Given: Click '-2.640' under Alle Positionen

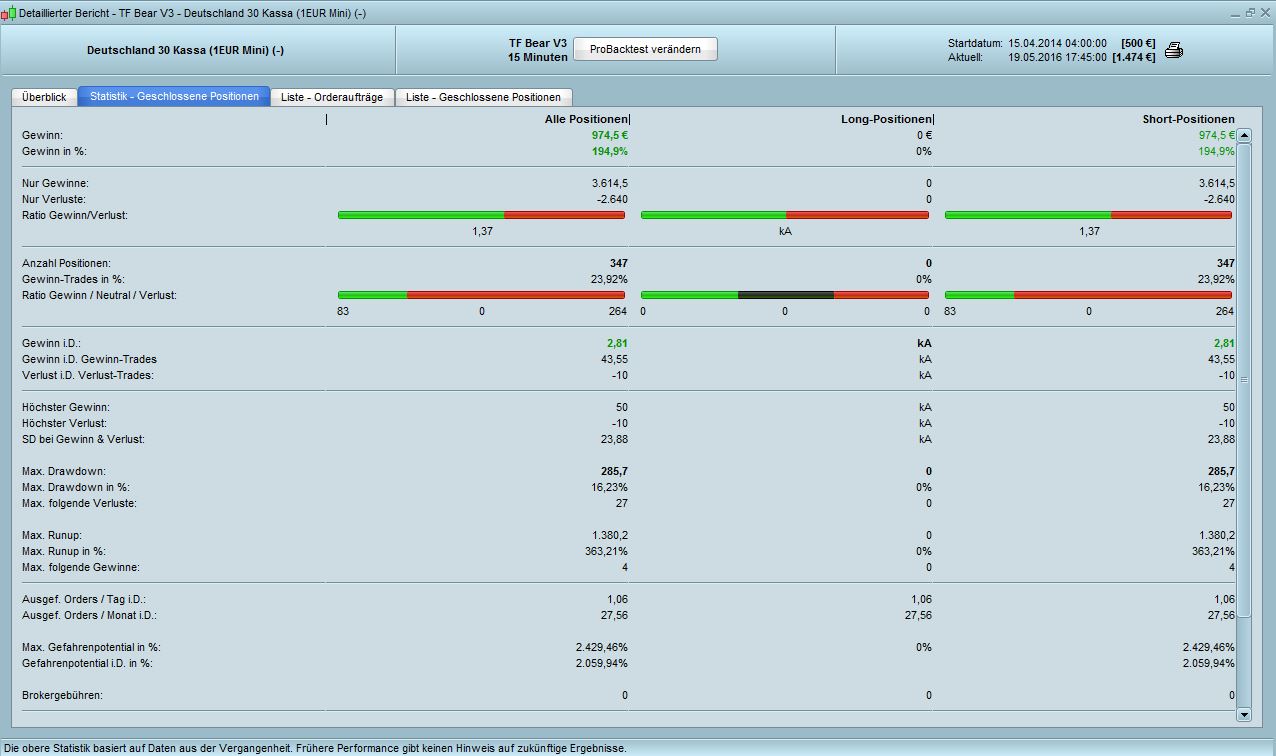Looking at the screenshot, I should click(612, 199).
